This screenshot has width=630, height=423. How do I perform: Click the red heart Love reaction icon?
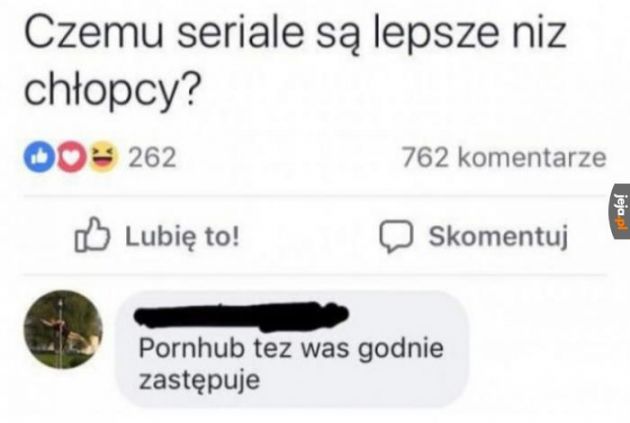(x=72, y=157)
